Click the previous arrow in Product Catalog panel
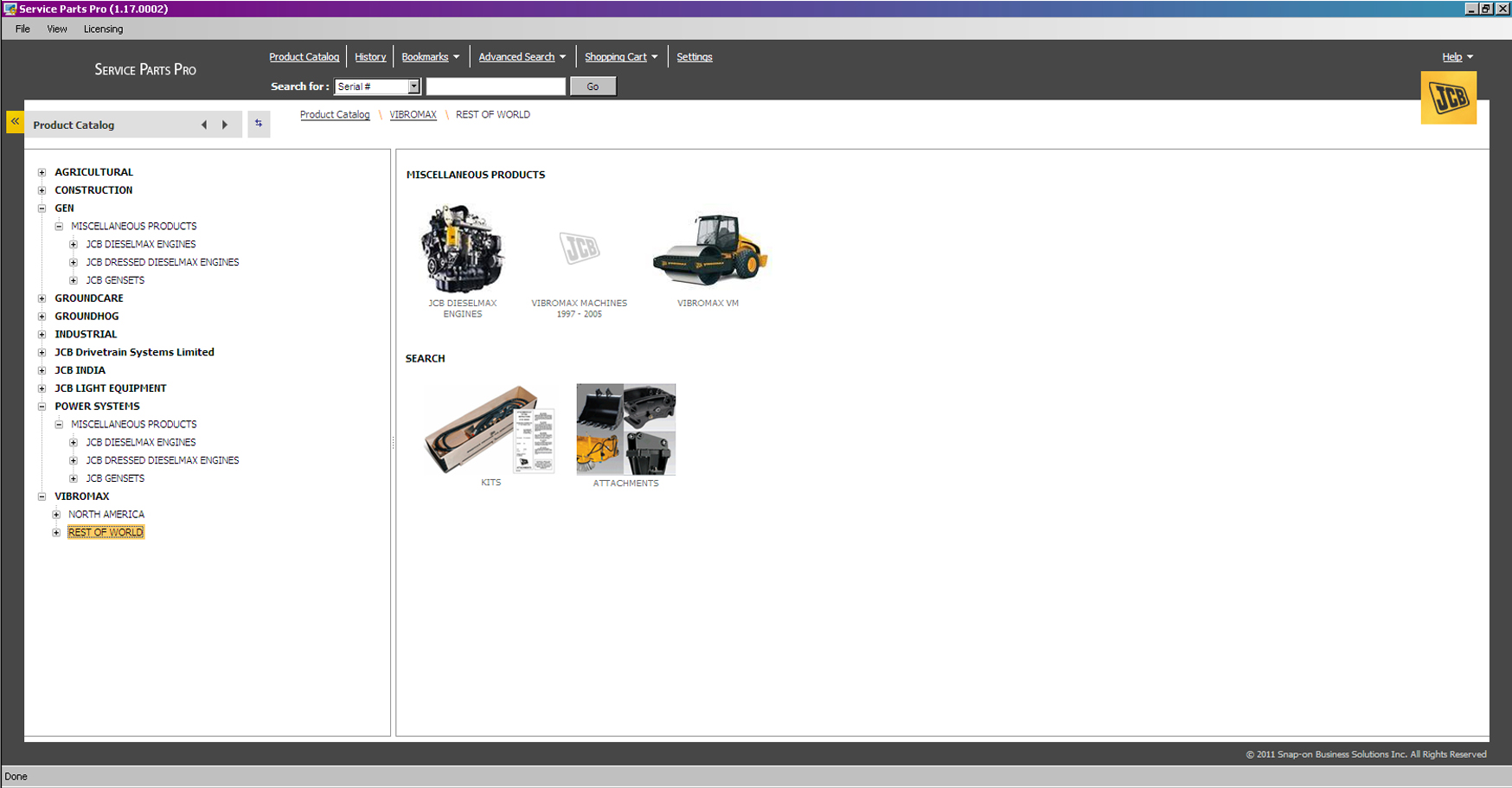 (204, 125)
